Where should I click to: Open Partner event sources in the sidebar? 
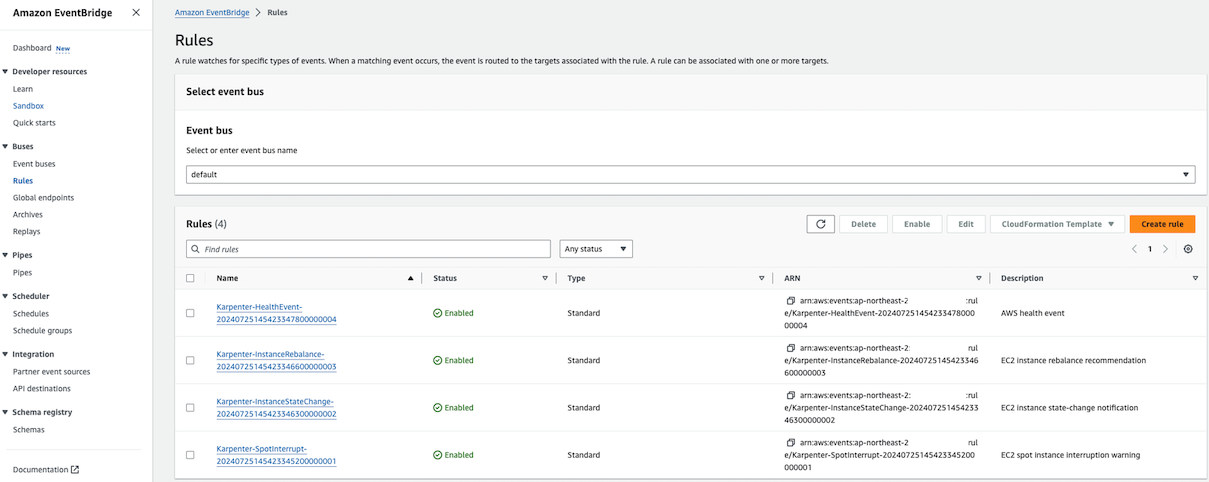click(51, 372)
